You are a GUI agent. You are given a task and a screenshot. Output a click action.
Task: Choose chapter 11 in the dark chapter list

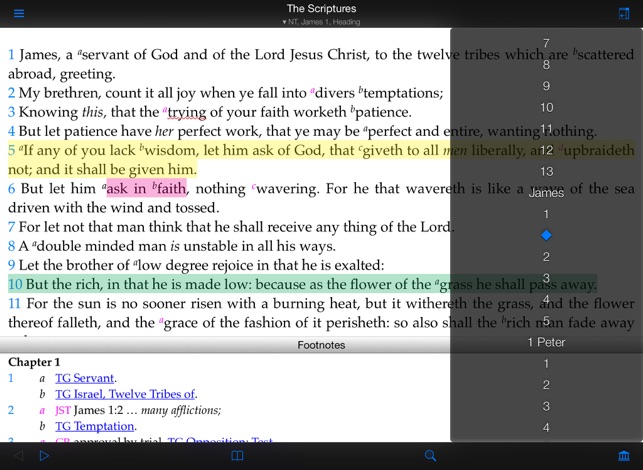click(x=547, y=129)
